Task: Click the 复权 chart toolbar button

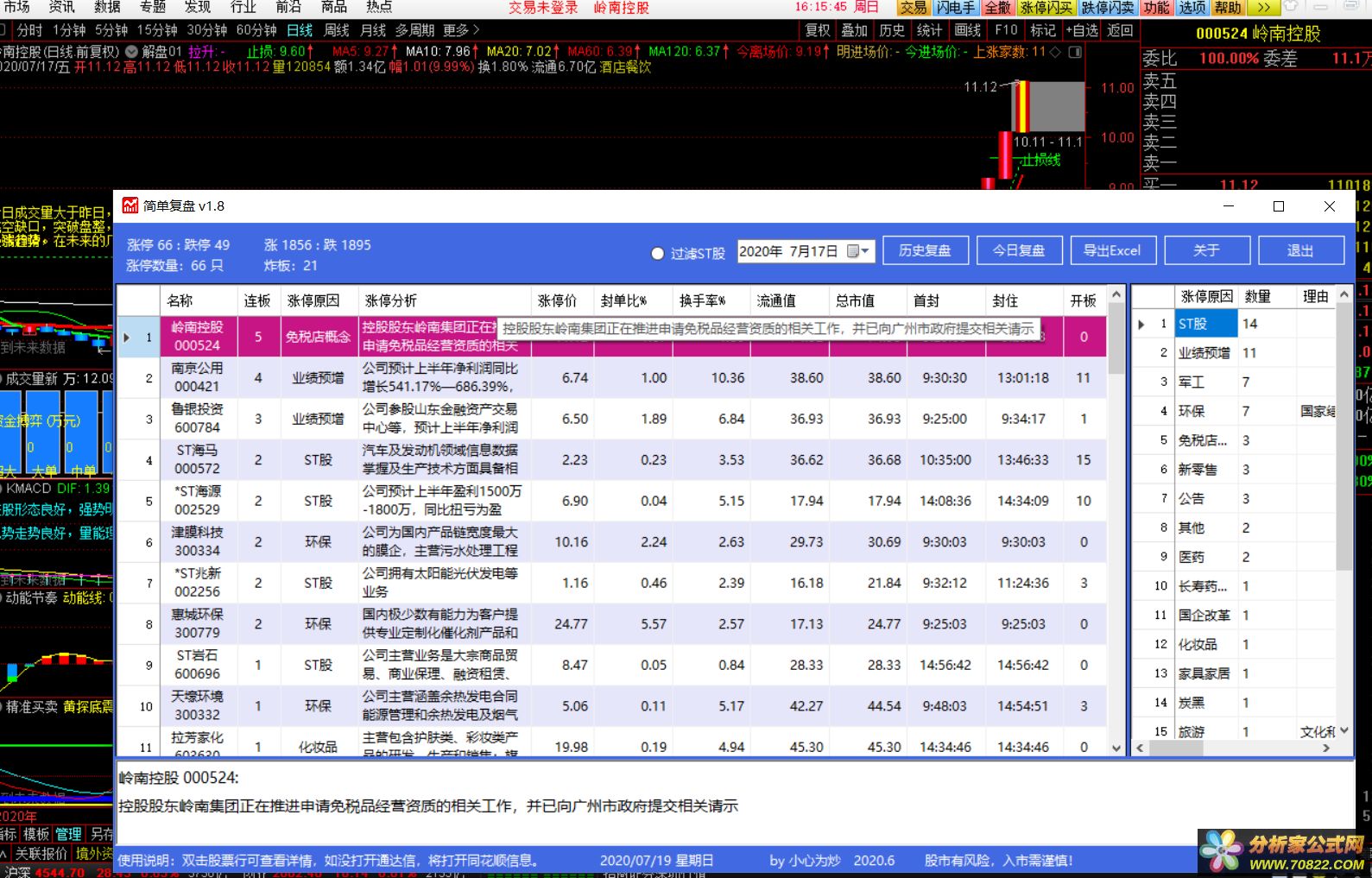Action: click(x=818, y=30)
